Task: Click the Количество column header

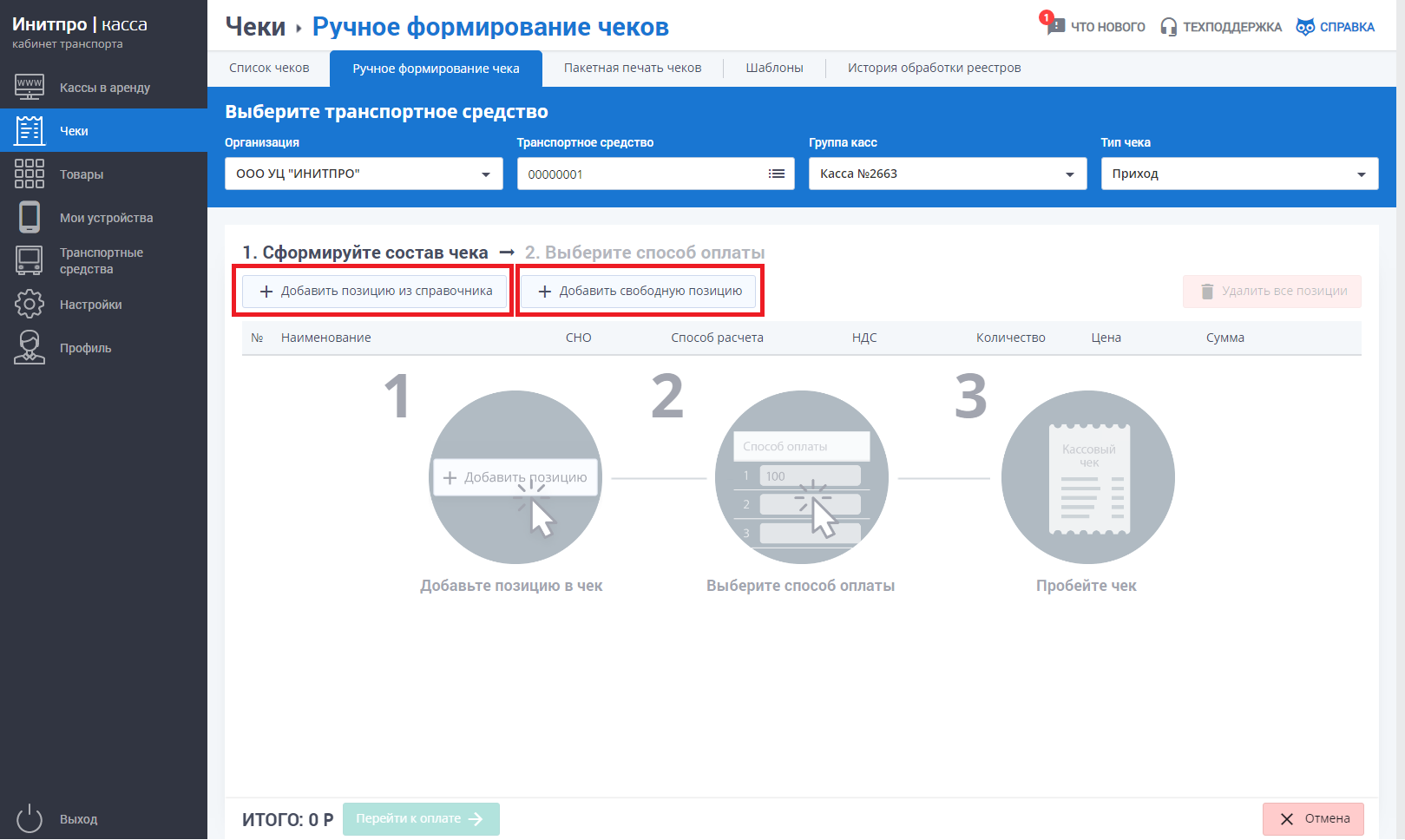Action: (1010, 338)
